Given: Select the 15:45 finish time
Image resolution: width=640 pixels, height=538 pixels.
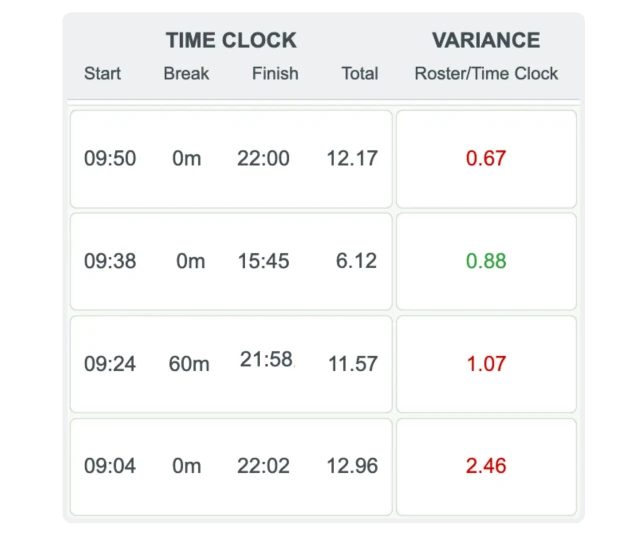Looking at the screenshot, I should point(263,261).
